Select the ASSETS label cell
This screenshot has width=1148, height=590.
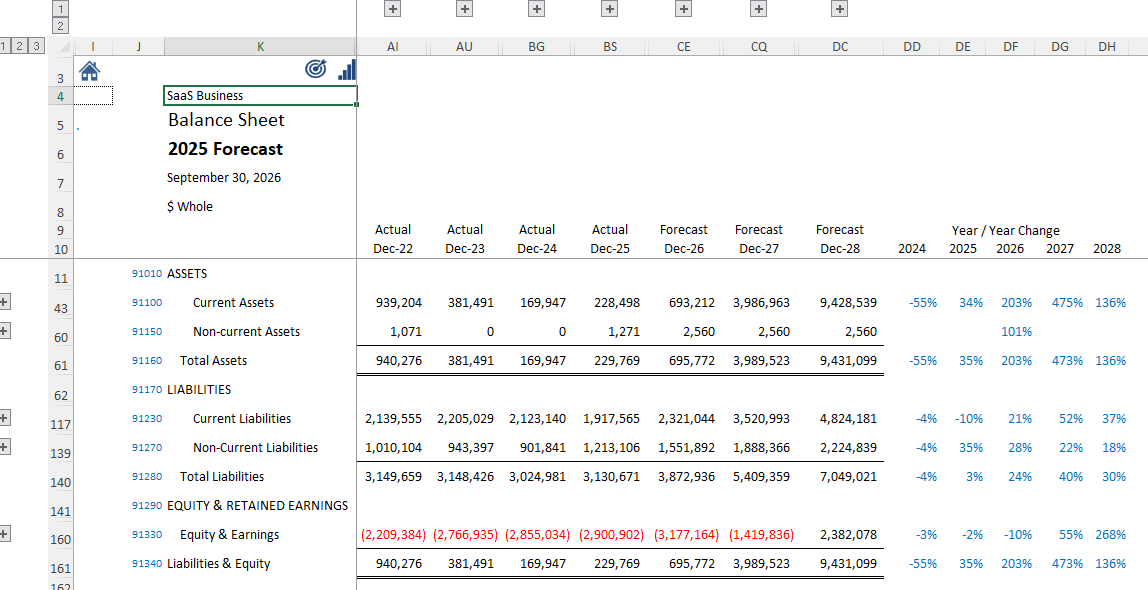pos(187,274)
